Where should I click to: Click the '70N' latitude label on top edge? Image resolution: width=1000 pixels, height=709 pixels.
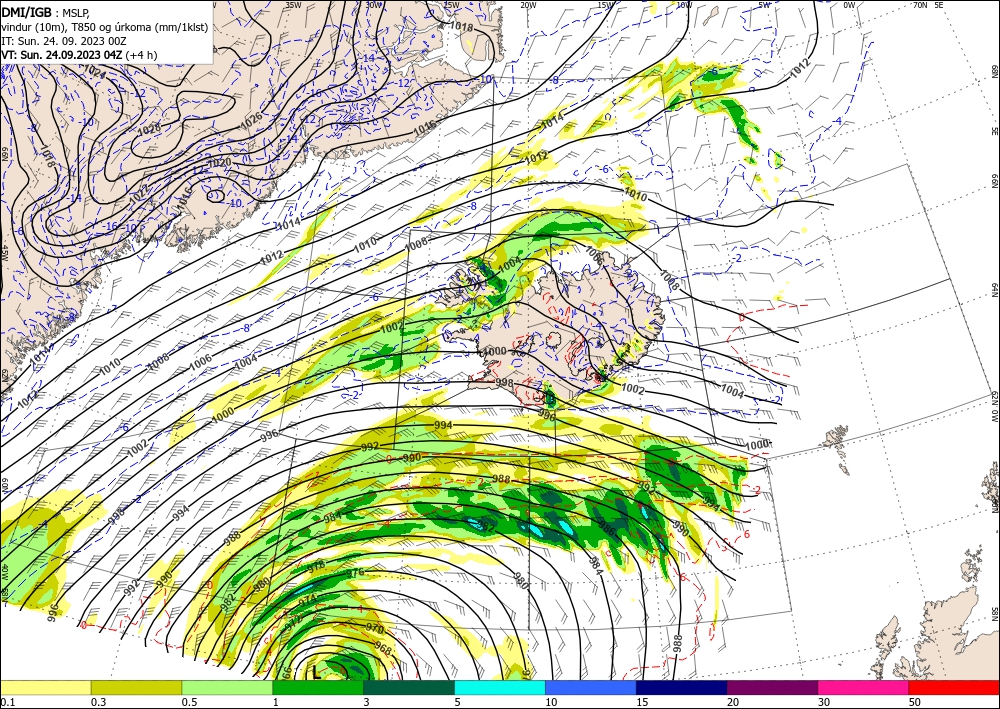pyautogui.click(x=920, y=5)
